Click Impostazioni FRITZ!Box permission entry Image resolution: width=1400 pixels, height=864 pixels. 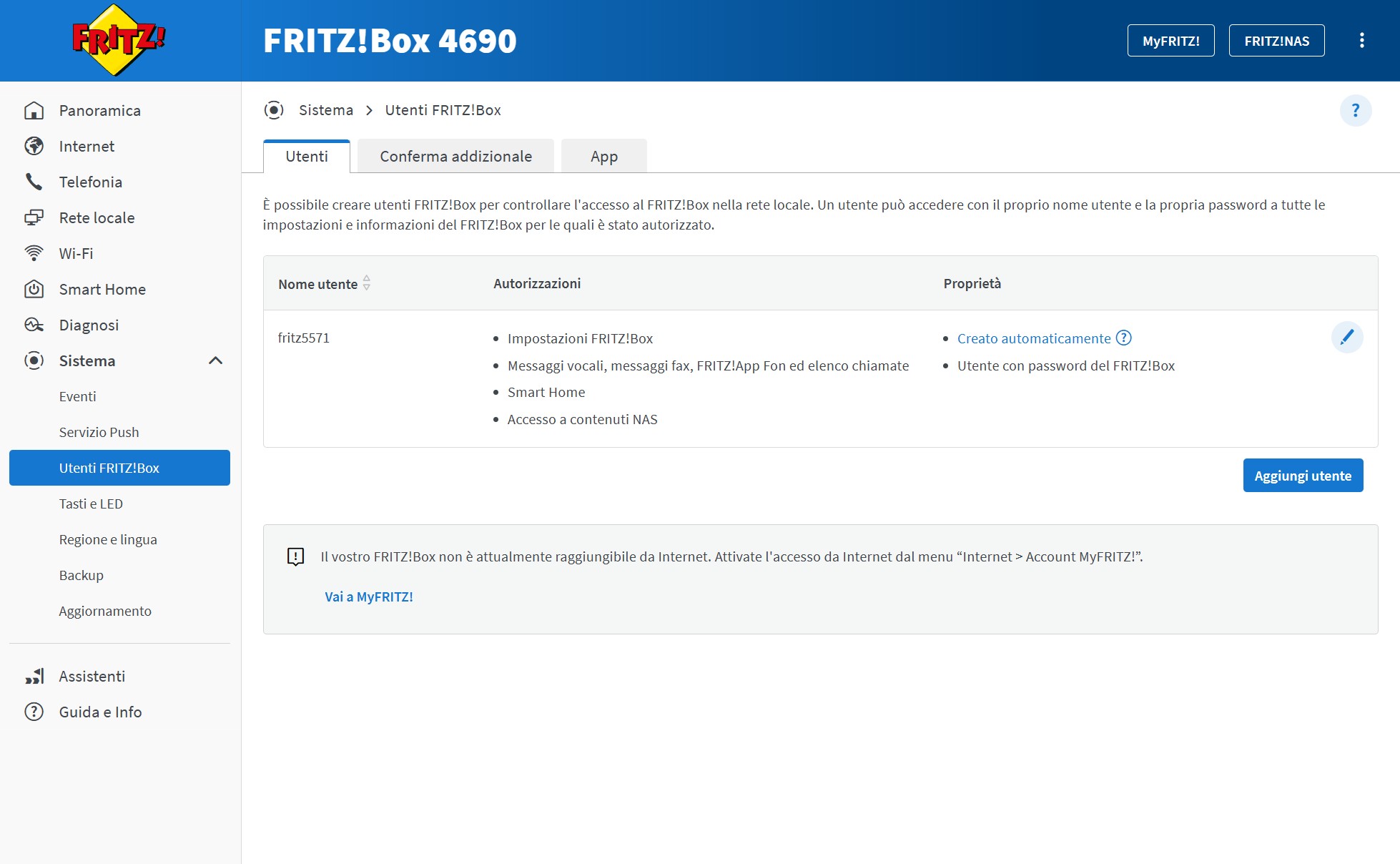coord(580,338)
